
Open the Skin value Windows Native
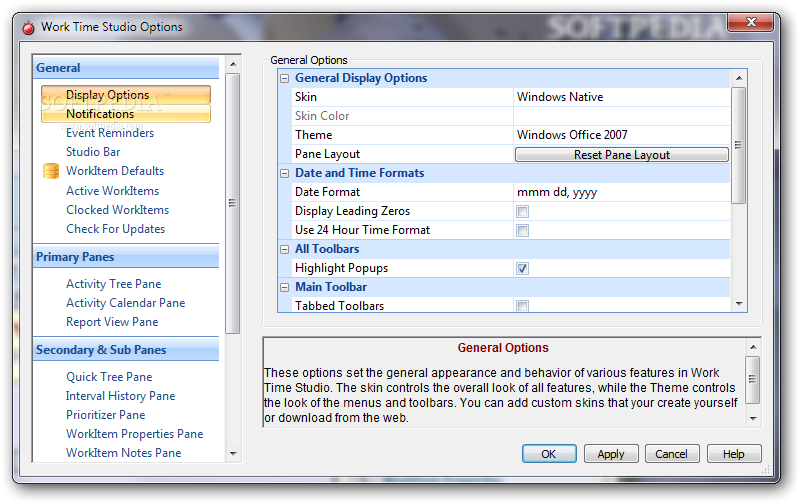click(622, 97)
